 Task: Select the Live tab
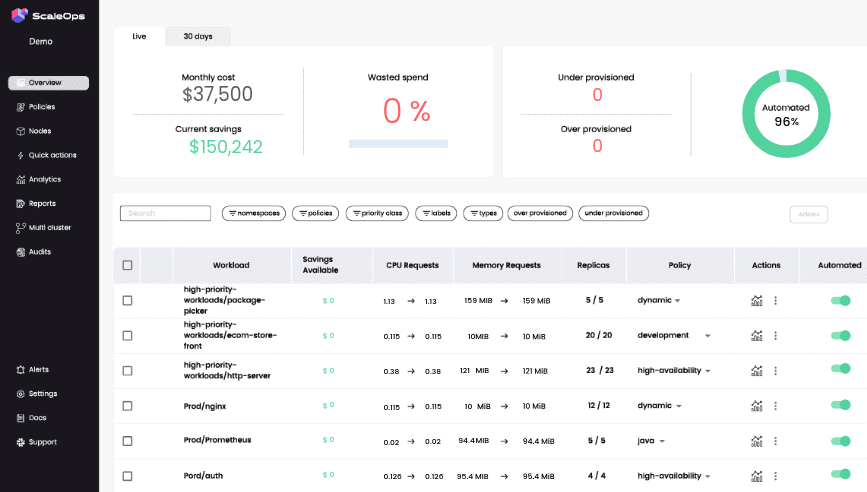139,36
